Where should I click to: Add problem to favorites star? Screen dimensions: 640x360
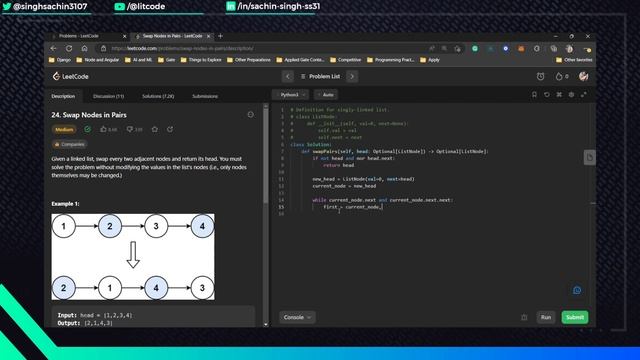click(x=155, y=129)
